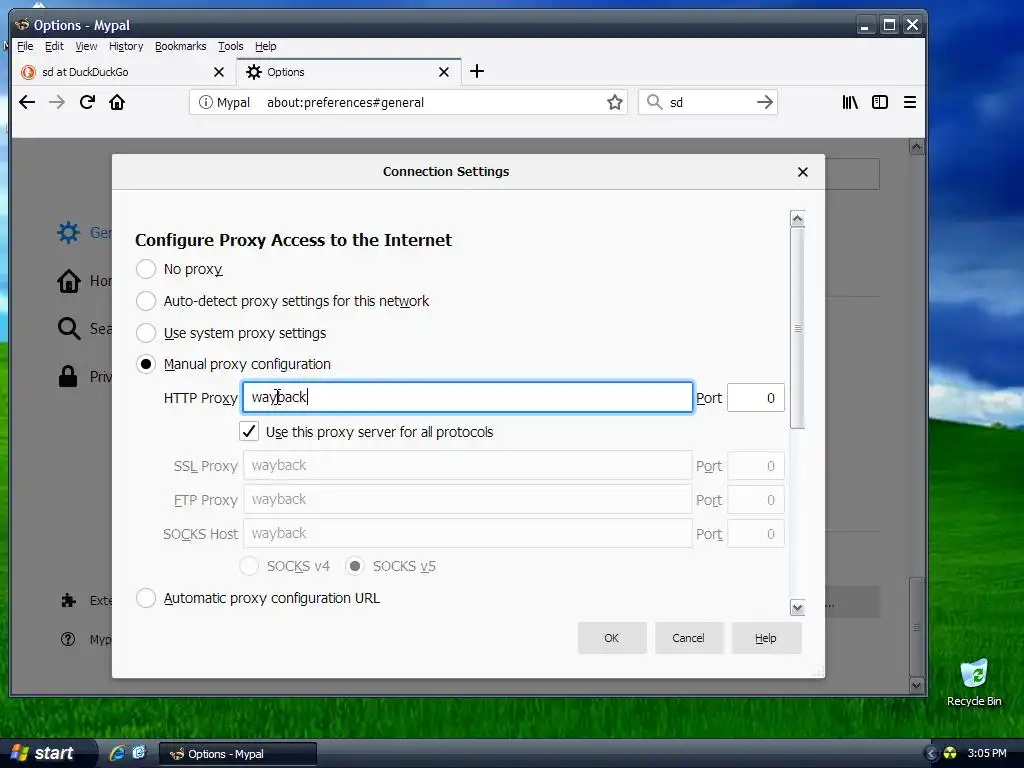Open the View menu
Viewport: 1024px width, 768px height.
point(86,46)
